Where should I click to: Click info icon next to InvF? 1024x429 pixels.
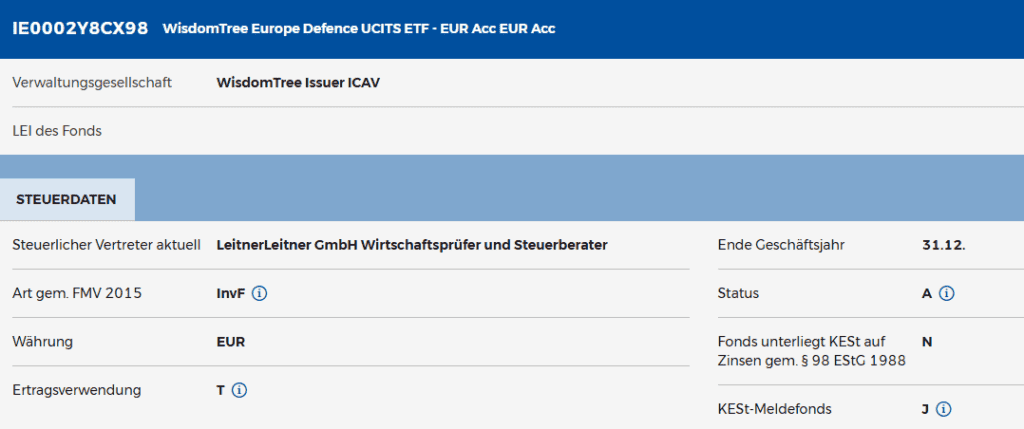(259, 294)
